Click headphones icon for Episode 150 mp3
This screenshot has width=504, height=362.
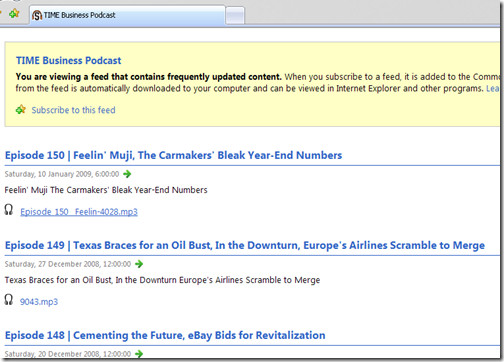(9, 210)
